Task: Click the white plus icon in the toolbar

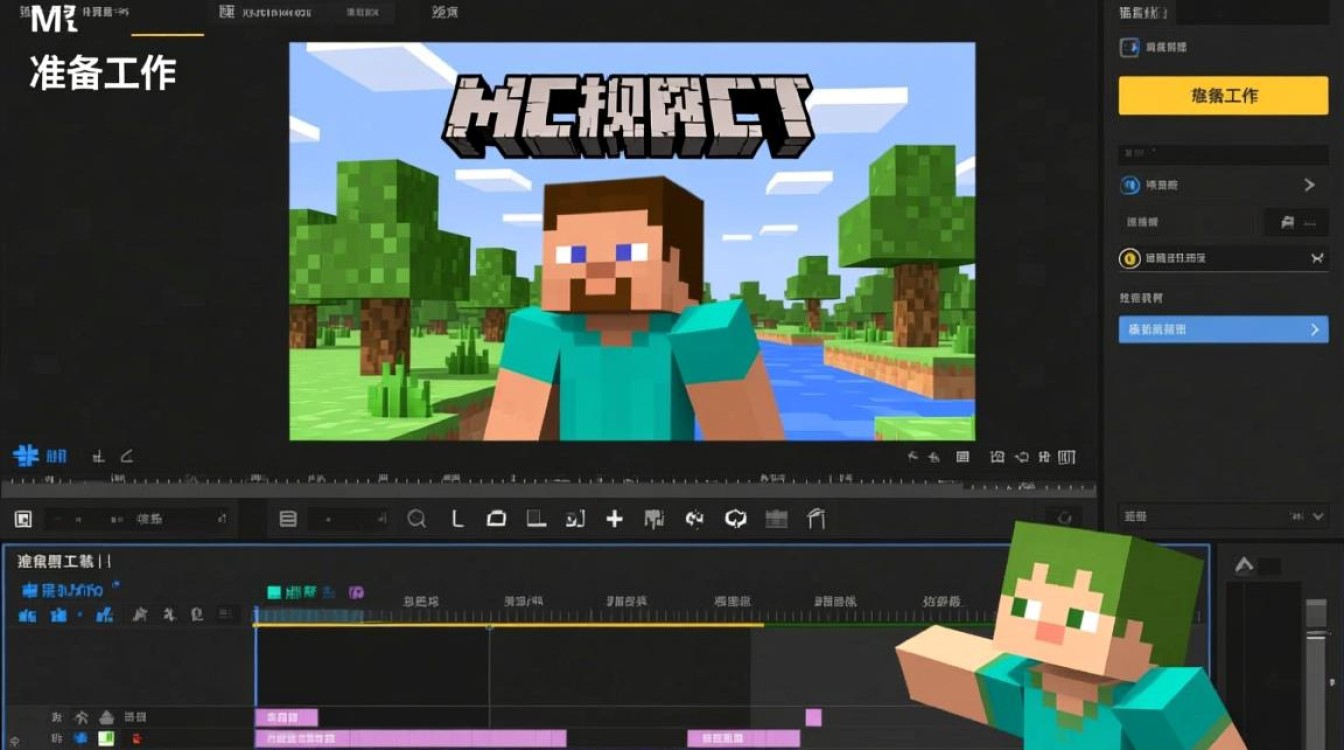Action: coord(614,518)
